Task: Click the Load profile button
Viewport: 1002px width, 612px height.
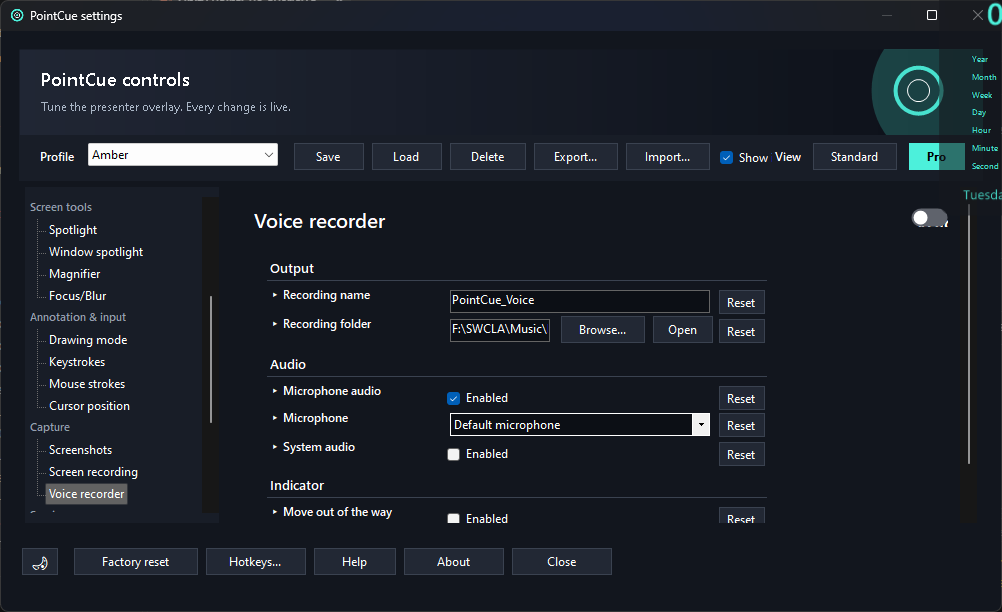Action: click(x=406, y=157)
